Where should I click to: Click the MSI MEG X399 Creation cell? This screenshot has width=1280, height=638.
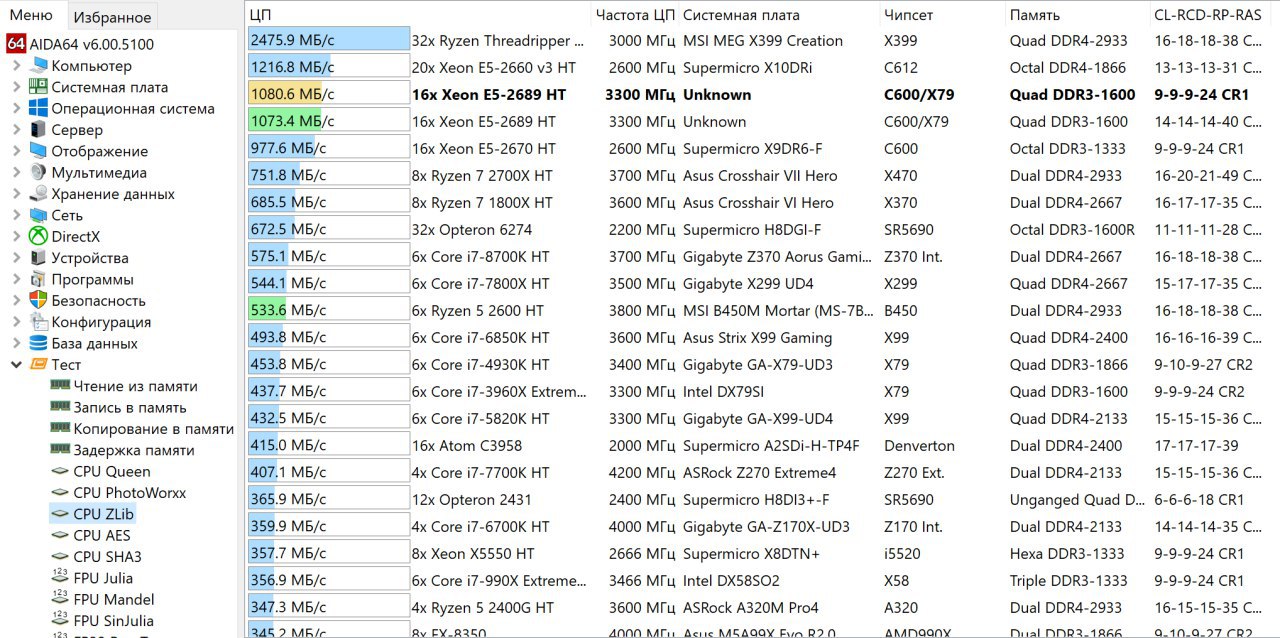click(763, 41)
